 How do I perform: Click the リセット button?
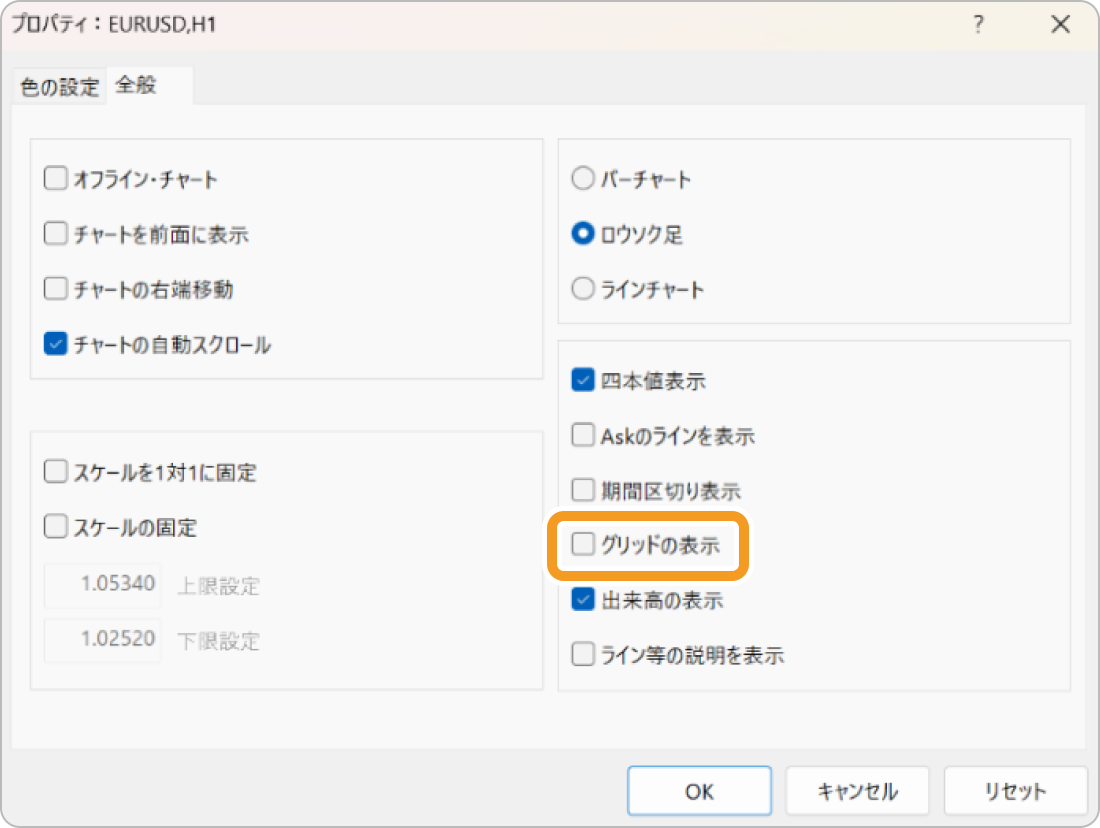pos(1015,791)
